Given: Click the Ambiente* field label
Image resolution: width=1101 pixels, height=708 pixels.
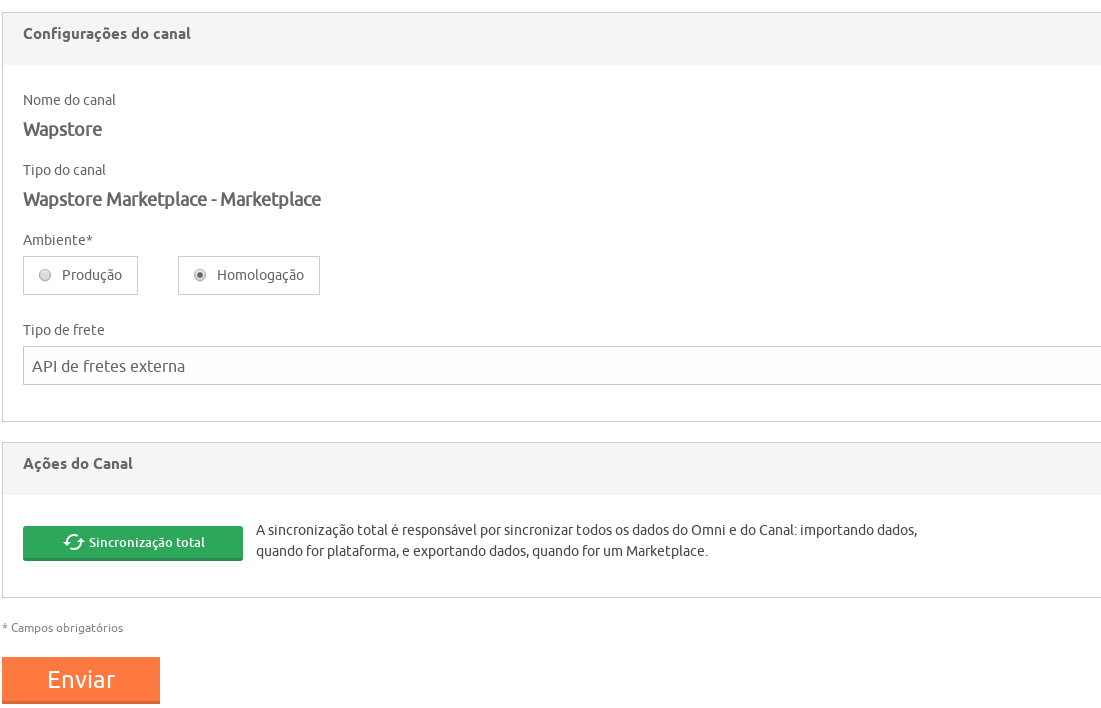Looking at the screenshot, I should tap(58, 240).
